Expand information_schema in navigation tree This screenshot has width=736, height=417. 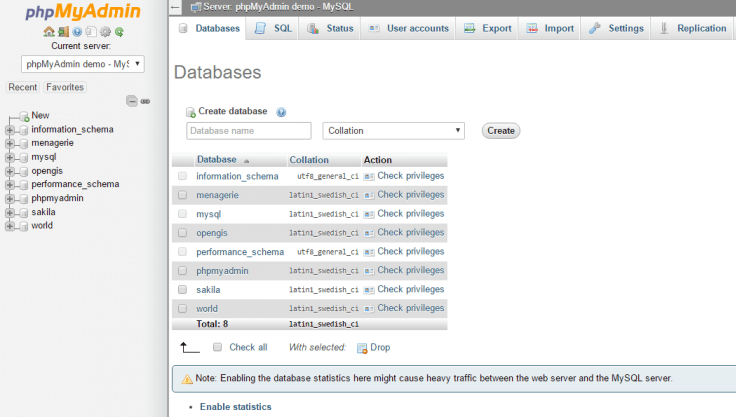pos(9,130)
